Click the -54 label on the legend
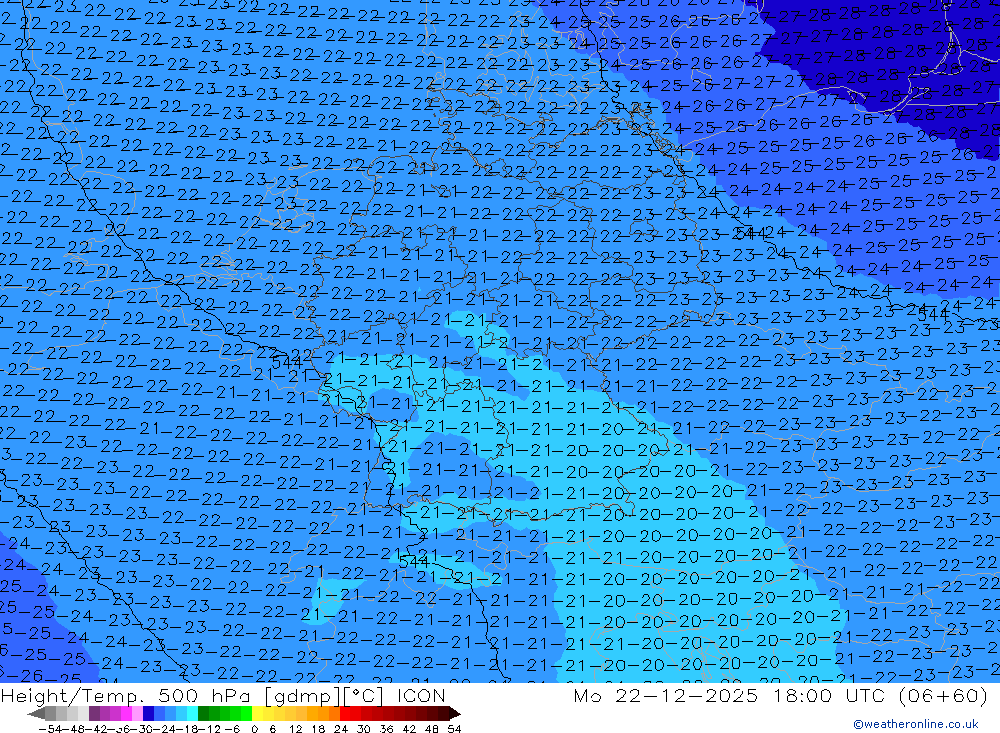Viewport: 1000px width, 733px height. (x=50, y=729)
